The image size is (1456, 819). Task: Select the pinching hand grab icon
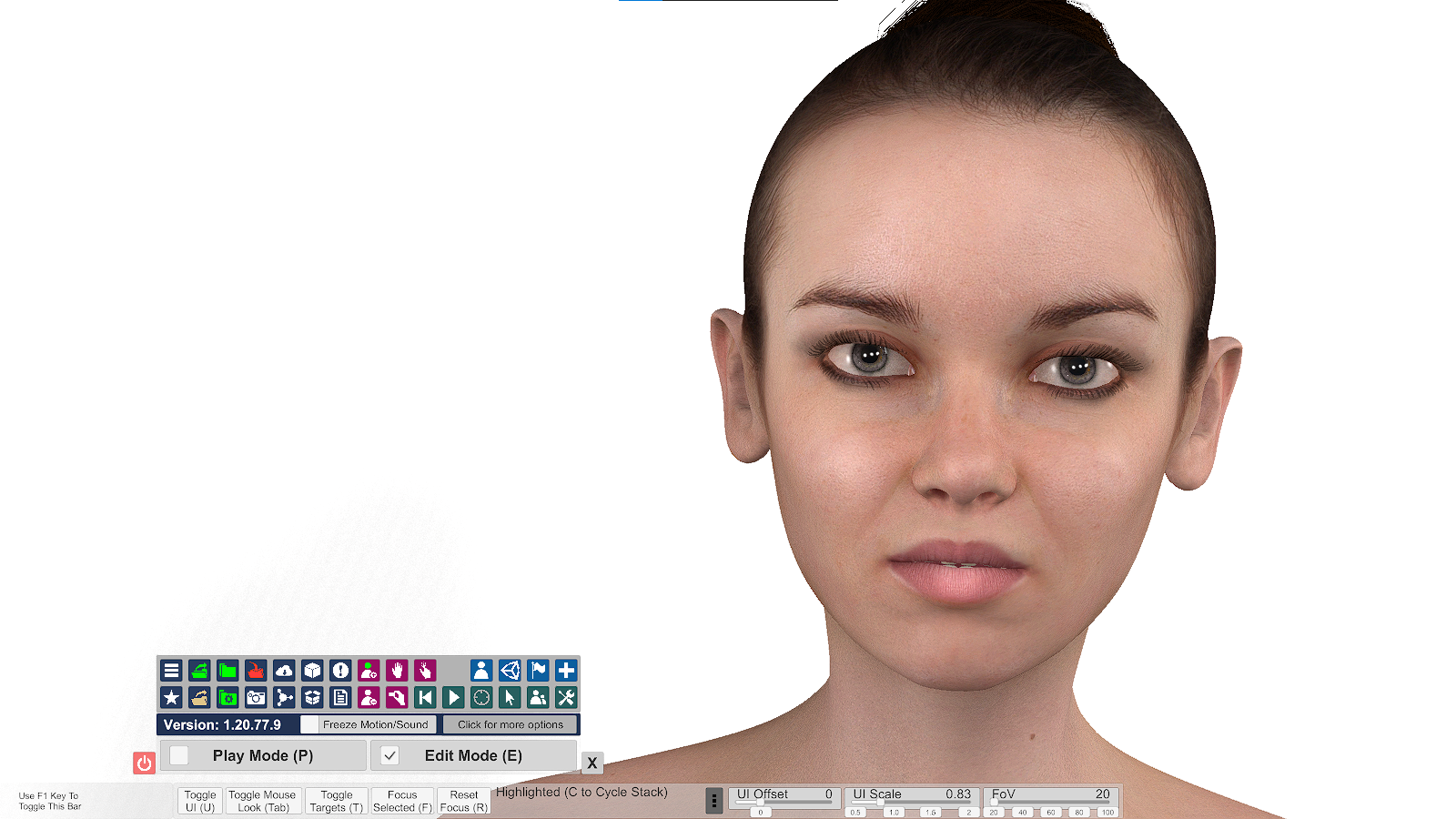pos(397,698)
